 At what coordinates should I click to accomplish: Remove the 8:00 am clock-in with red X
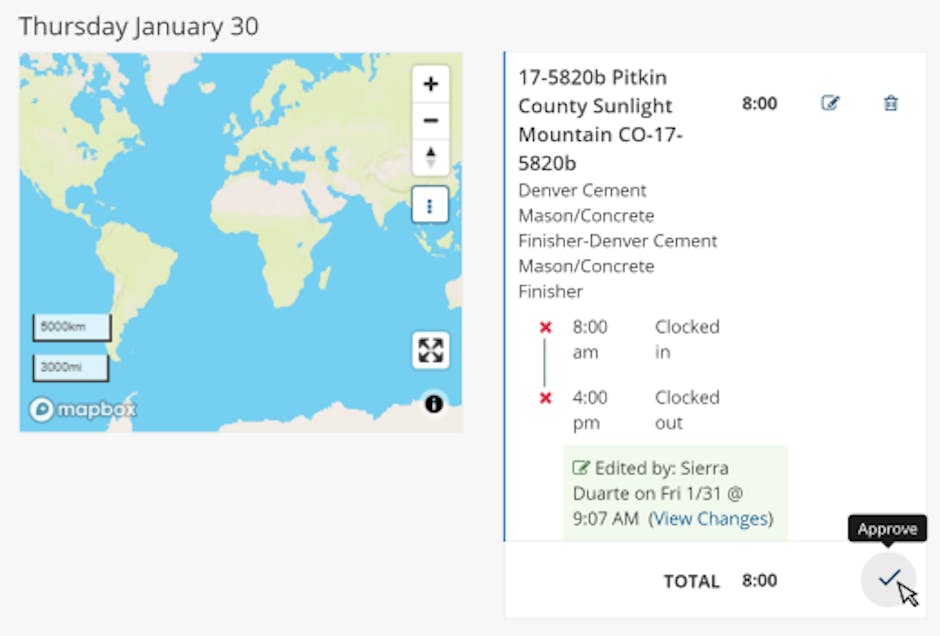[543, 326]
